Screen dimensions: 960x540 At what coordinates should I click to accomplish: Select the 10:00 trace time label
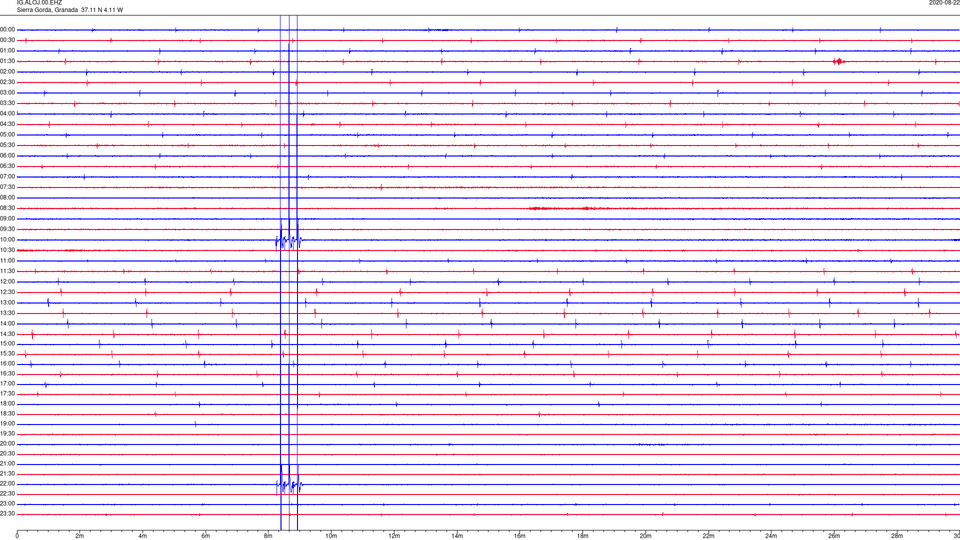tap(7, 239)
